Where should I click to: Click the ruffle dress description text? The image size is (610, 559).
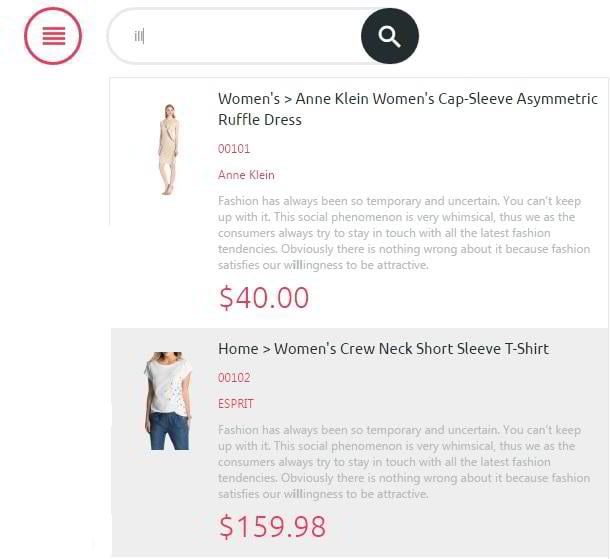[x=404, y=233]
